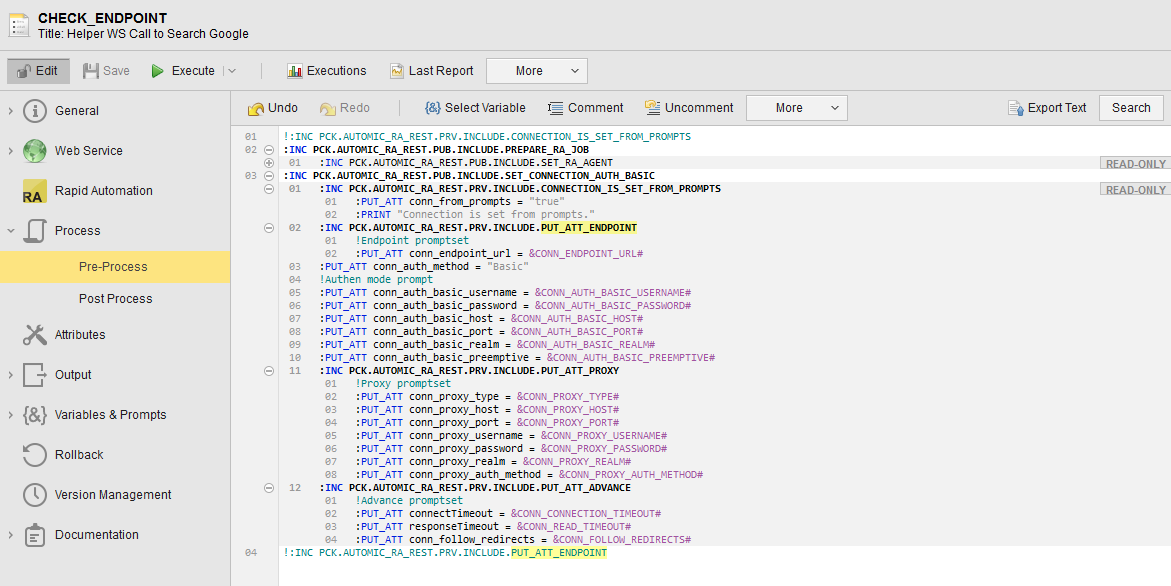Image resolution: width=1171 pixels, height=586 pixels.
Task: Click the Export Text icon
Action: point(1017,108)
